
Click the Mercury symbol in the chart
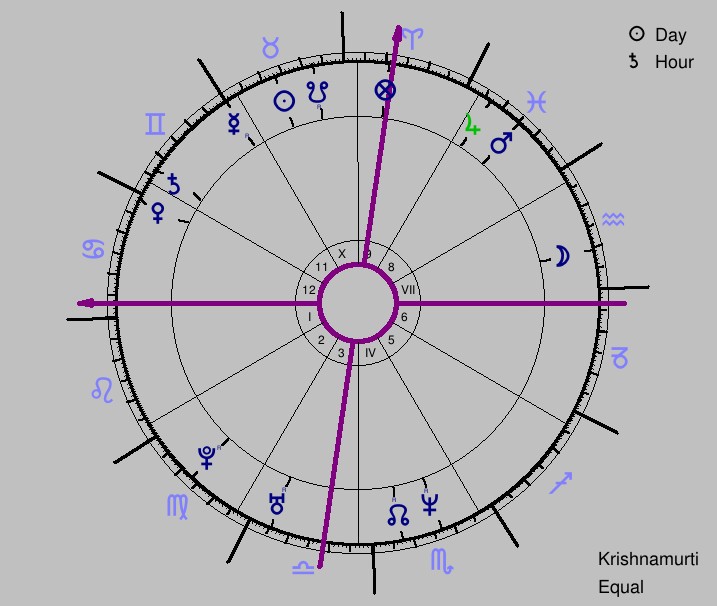[234, 123]
